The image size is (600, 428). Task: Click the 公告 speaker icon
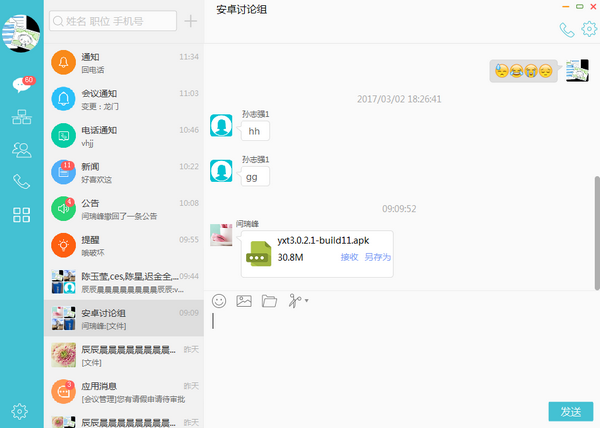(x=64, y=208)
